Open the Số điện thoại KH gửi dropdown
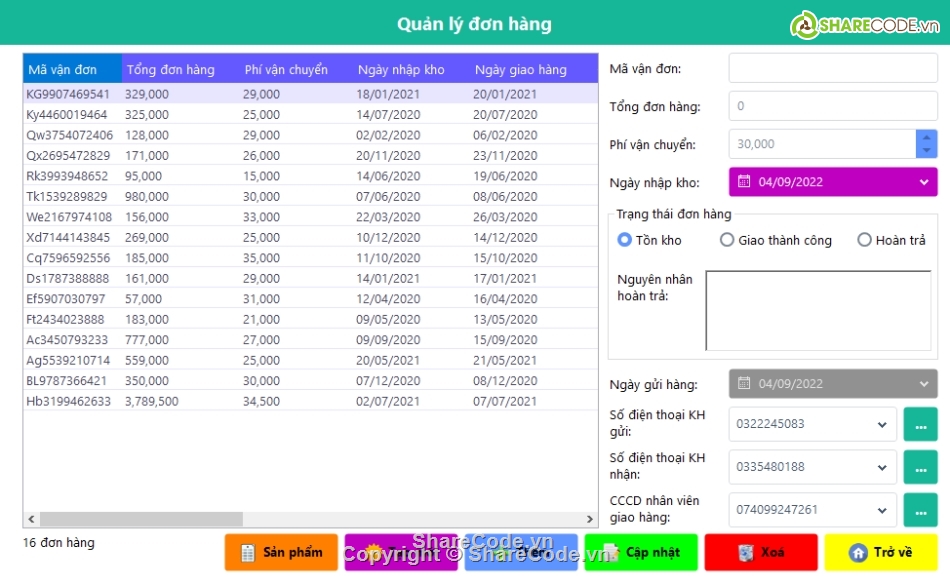Viewport: 950px width, 584px height. (882, 424)
